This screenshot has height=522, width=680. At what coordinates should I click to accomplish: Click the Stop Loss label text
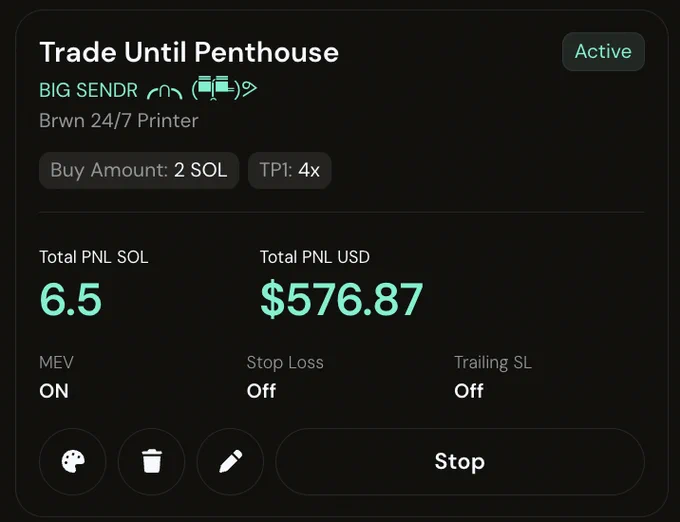[285, 362]
